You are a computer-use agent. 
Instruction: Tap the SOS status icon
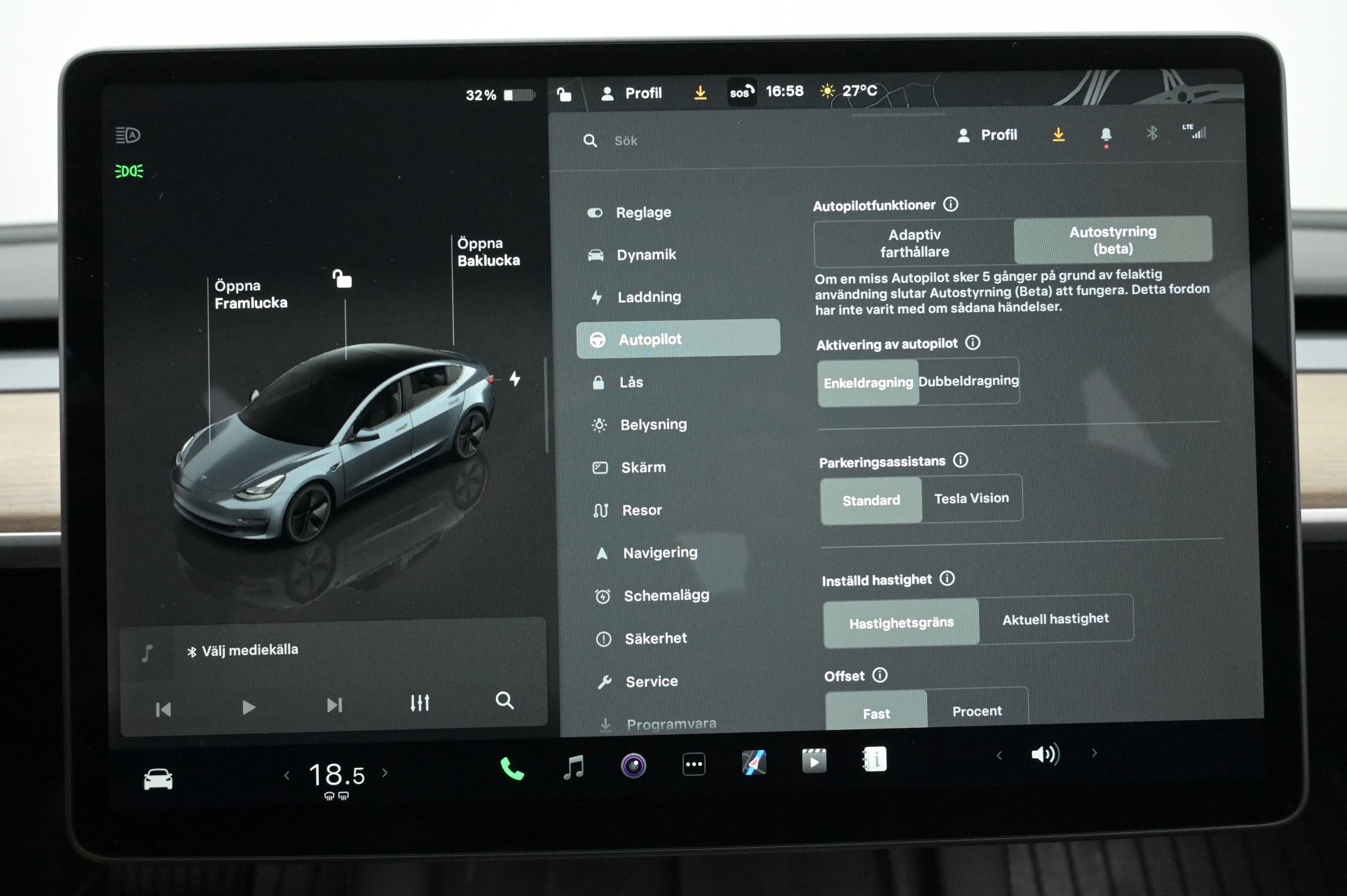pos(742,92)
